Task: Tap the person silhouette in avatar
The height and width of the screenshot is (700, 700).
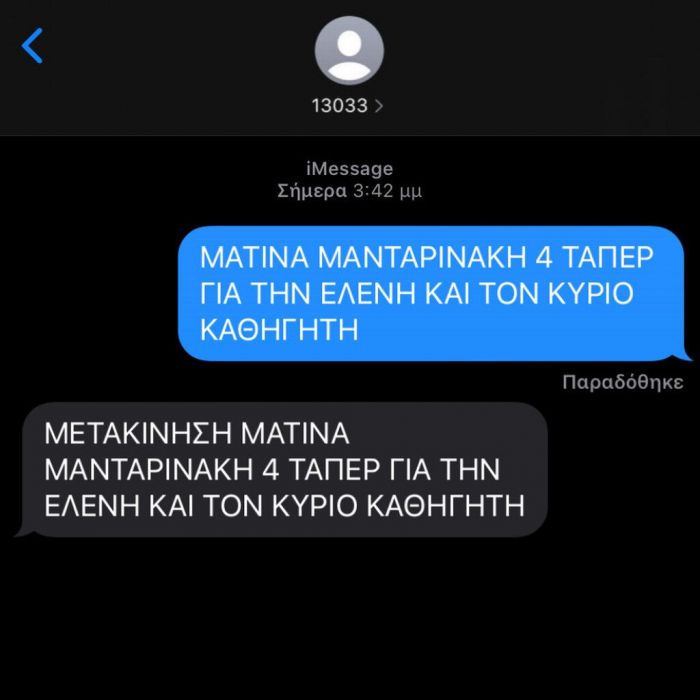Action: [349, 54]
